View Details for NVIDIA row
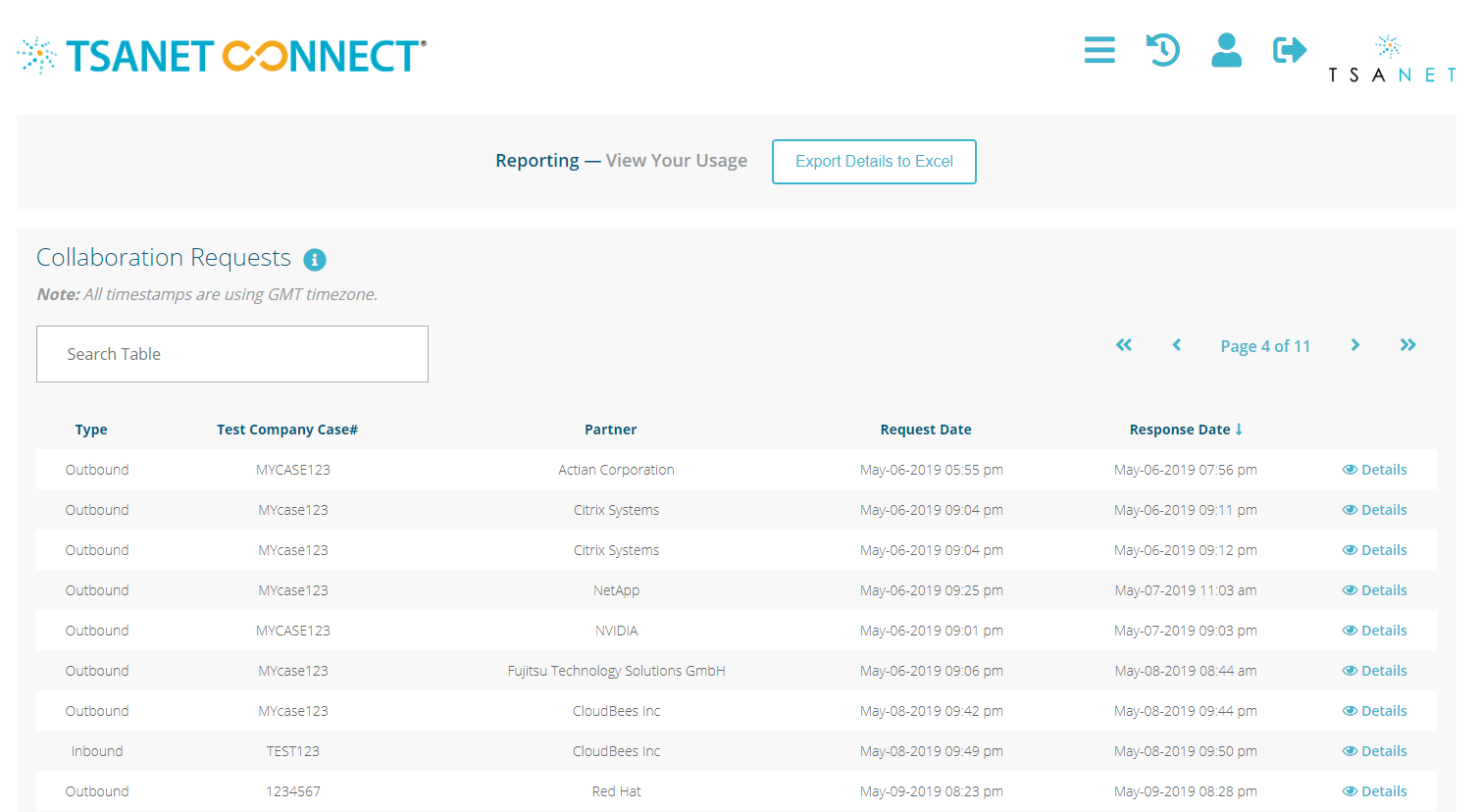The height and width of the screenshot is (812, 1481). point(1374,631)
